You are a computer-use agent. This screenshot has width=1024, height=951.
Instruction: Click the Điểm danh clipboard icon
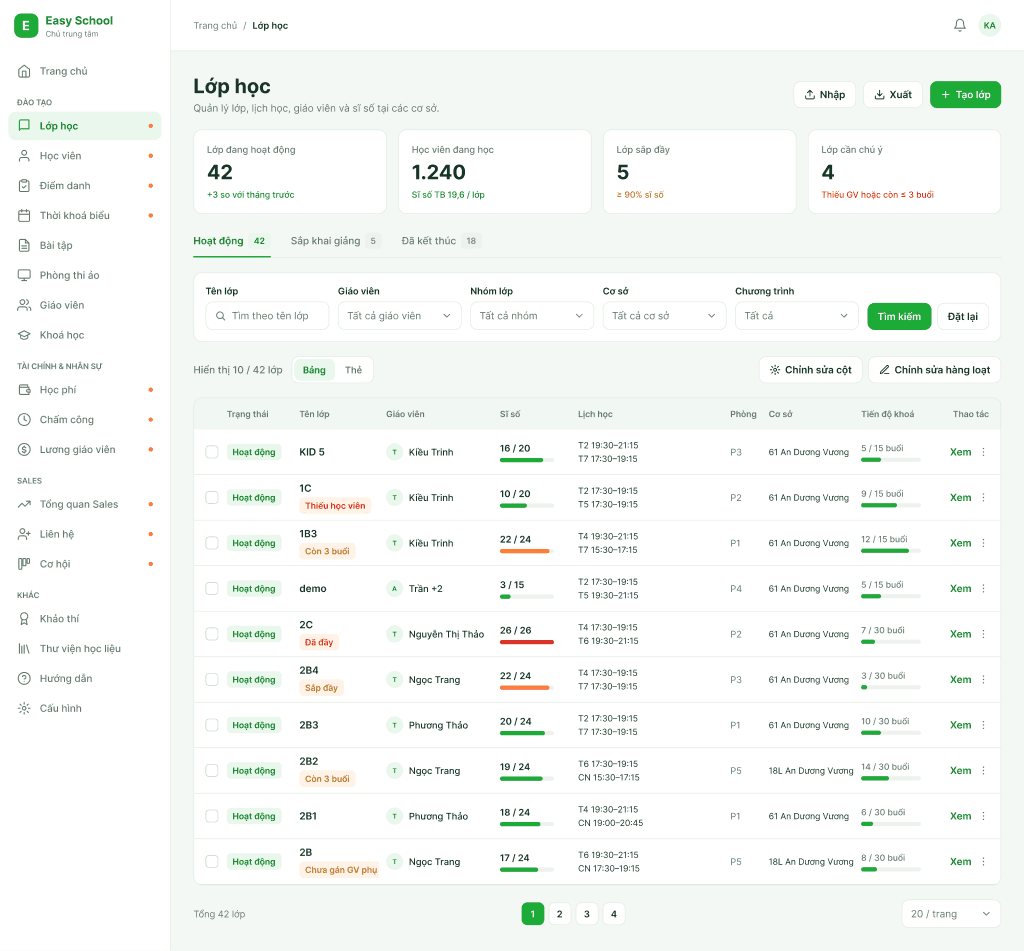[24, 185]
